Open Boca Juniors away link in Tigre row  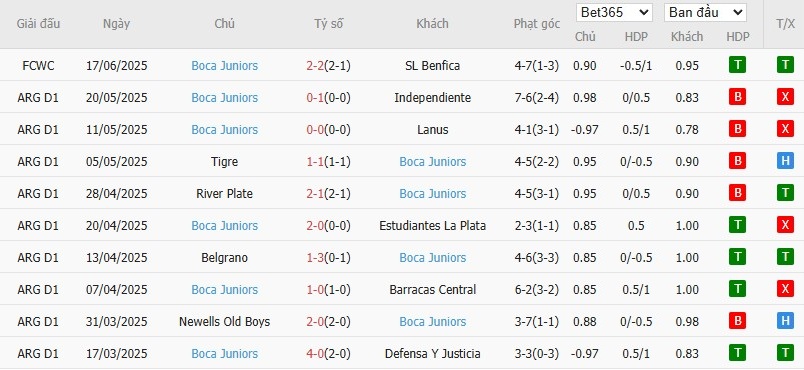433,161
